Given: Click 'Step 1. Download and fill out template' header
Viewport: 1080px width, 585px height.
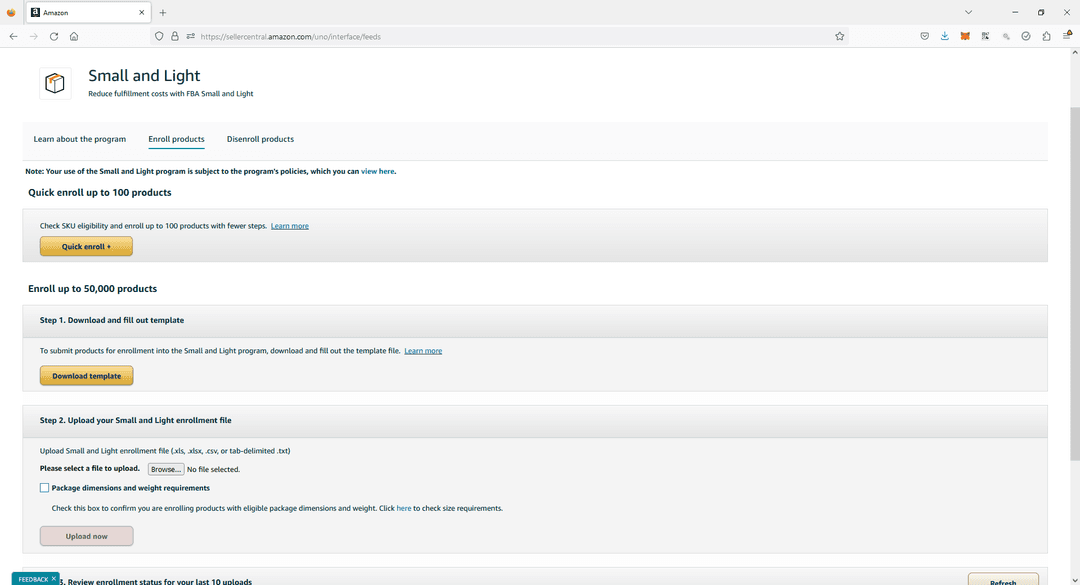Looking at the screenshot, I should click(112, 320).
